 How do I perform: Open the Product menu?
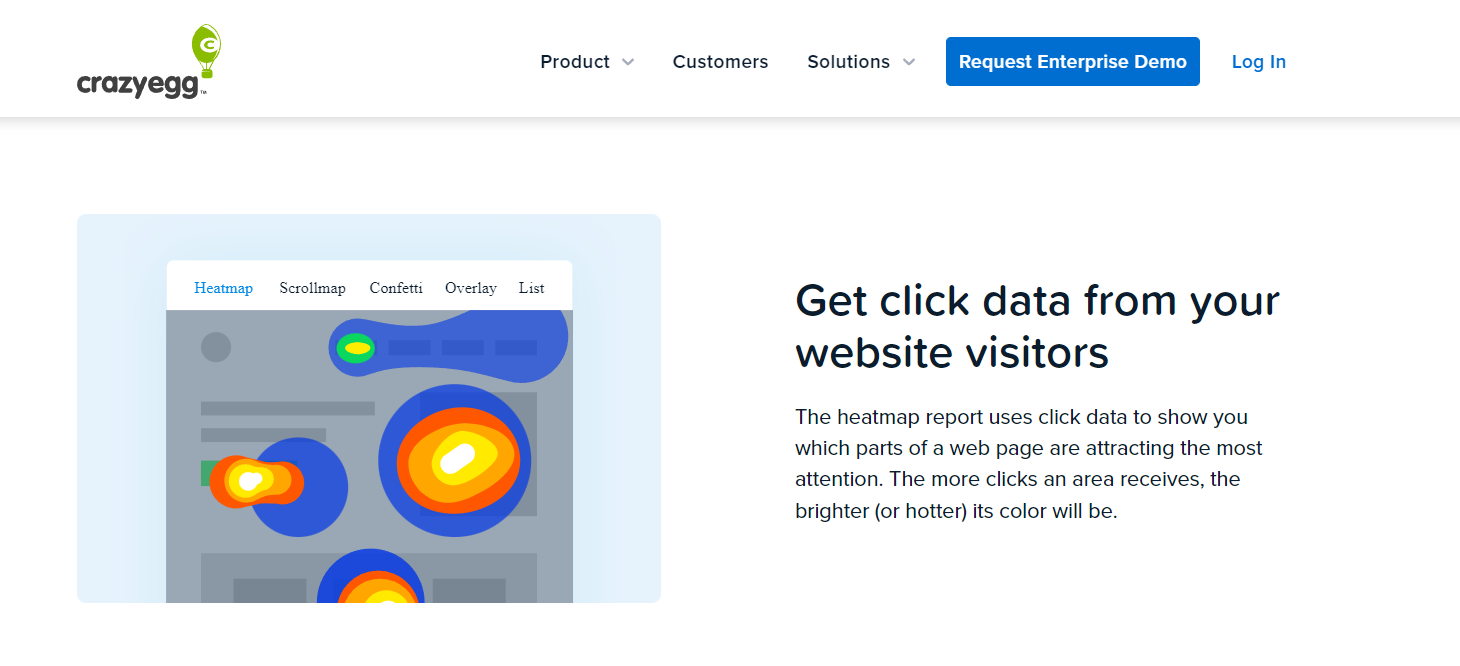(x=575, y=62)
